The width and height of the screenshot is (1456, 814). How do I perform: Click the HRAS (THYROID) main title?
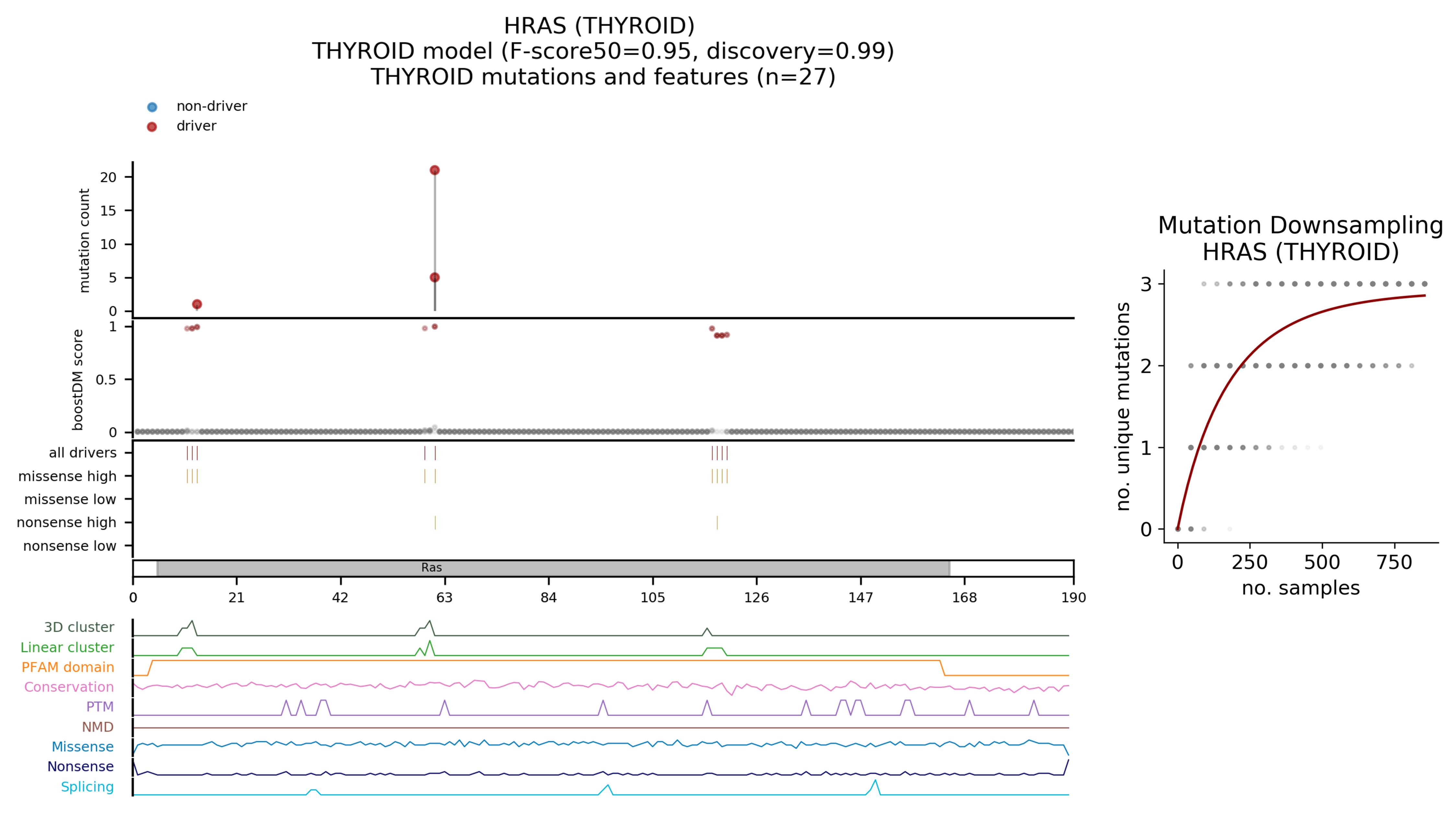pyautogui.click(x=599, y=26)
